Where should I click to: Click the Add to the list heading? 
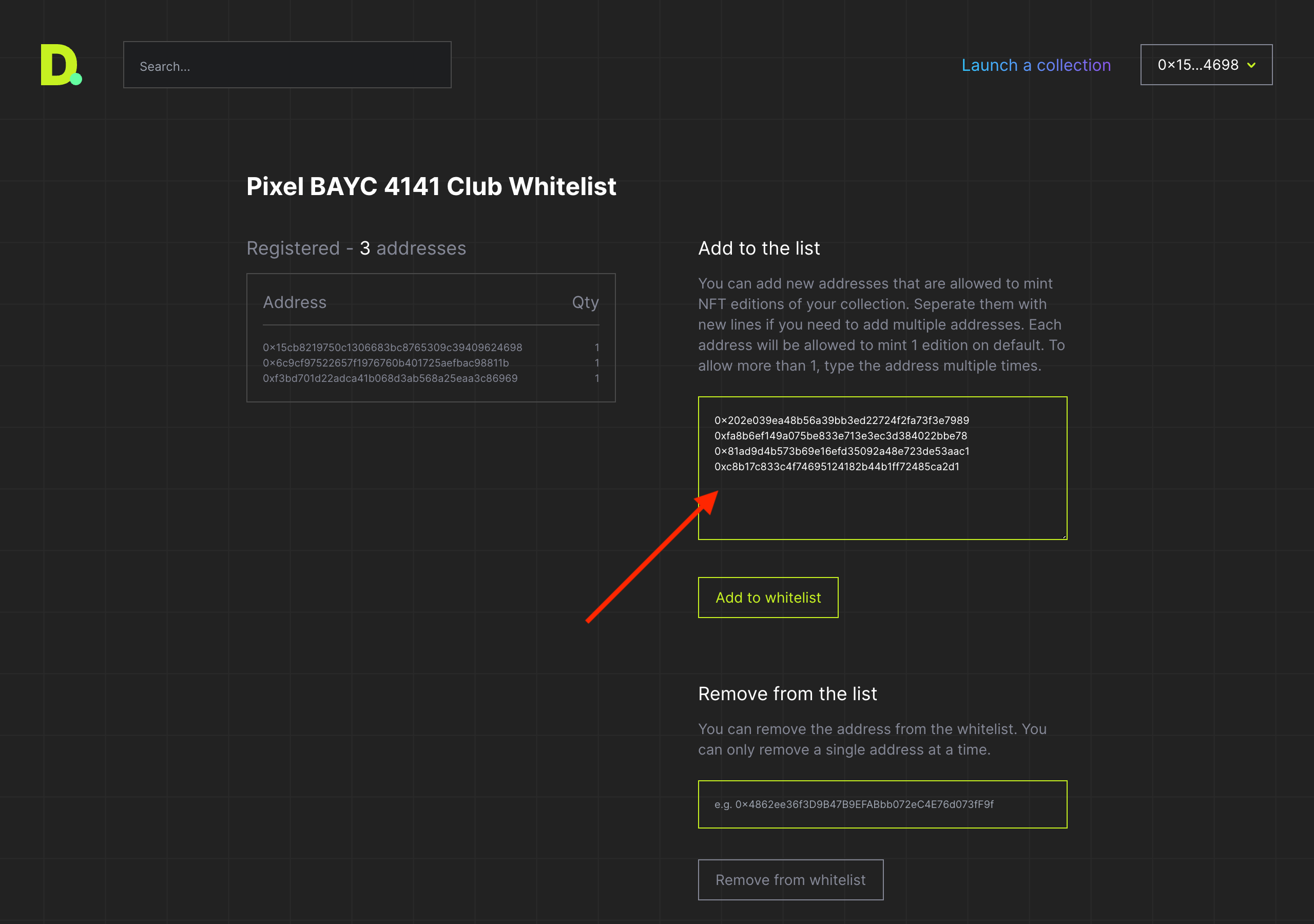coord(759,248)
